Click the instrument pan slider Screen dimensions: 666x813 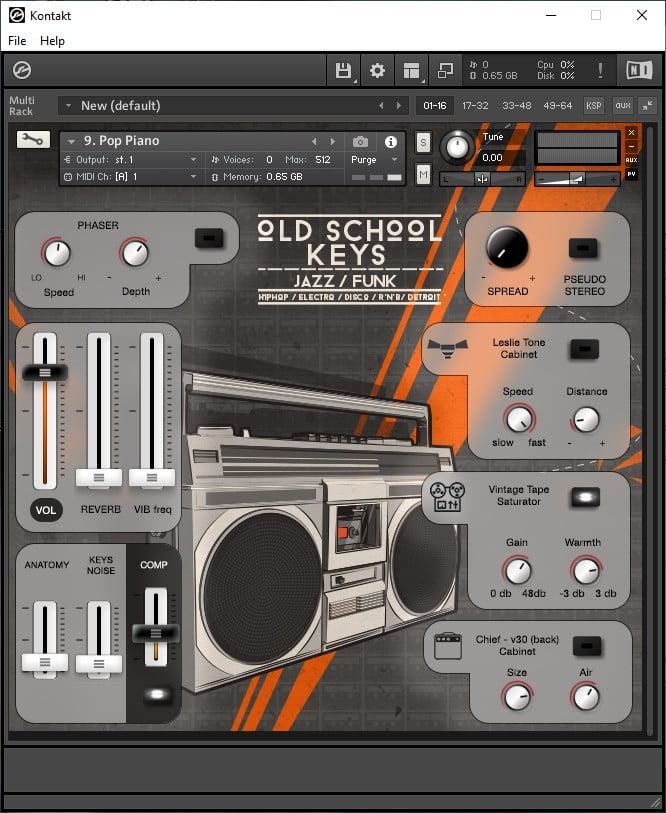(482, 179)
